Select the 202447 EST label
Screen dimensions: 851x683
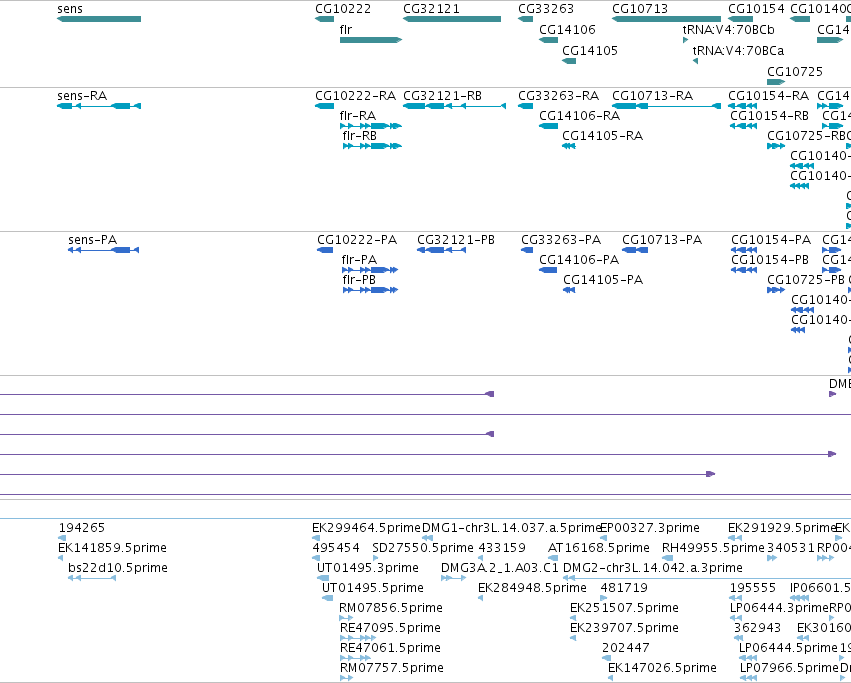[x=626, y=648]
